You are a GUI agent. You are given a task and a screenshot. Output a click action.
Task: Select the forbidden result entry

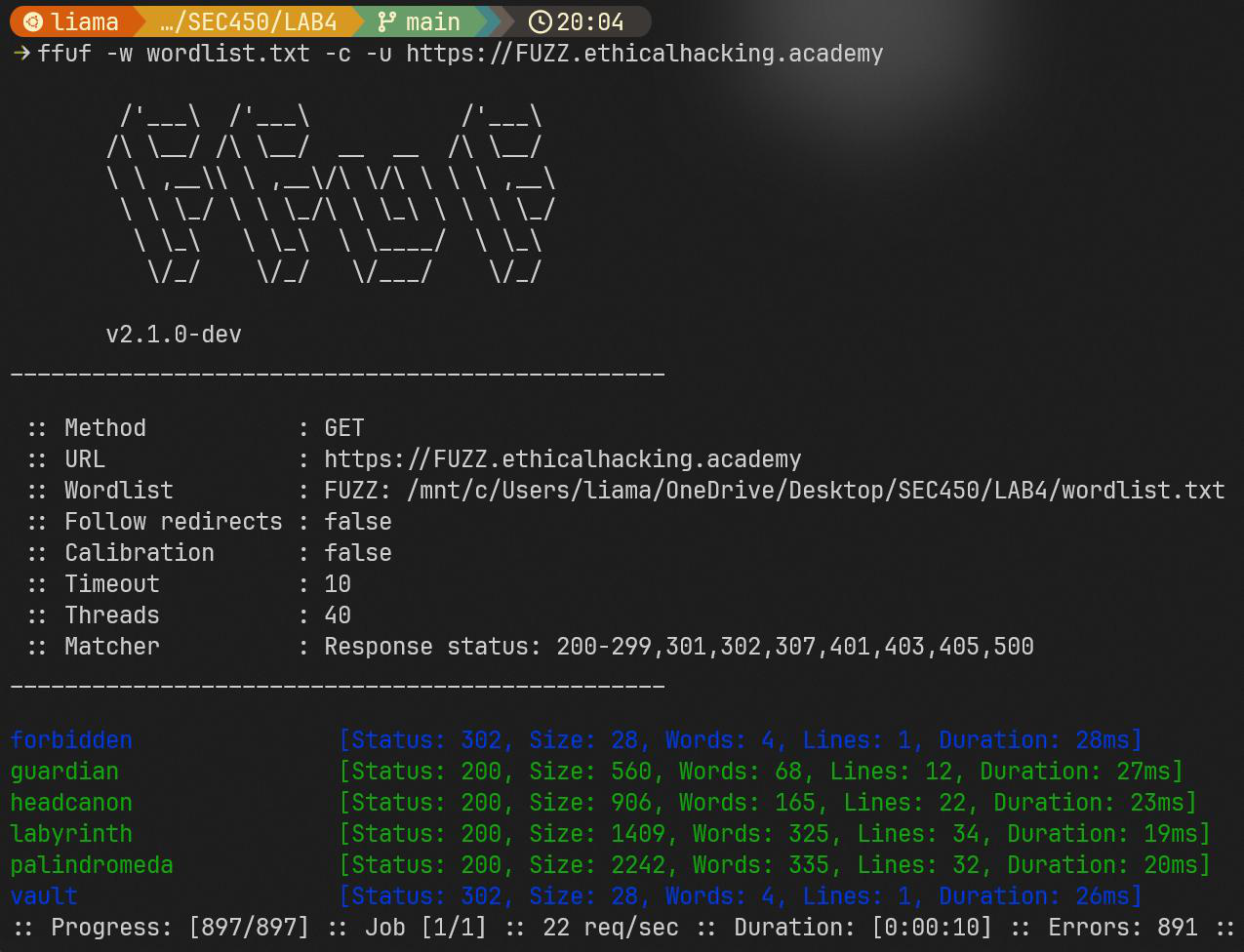click(x=71, y=740)
